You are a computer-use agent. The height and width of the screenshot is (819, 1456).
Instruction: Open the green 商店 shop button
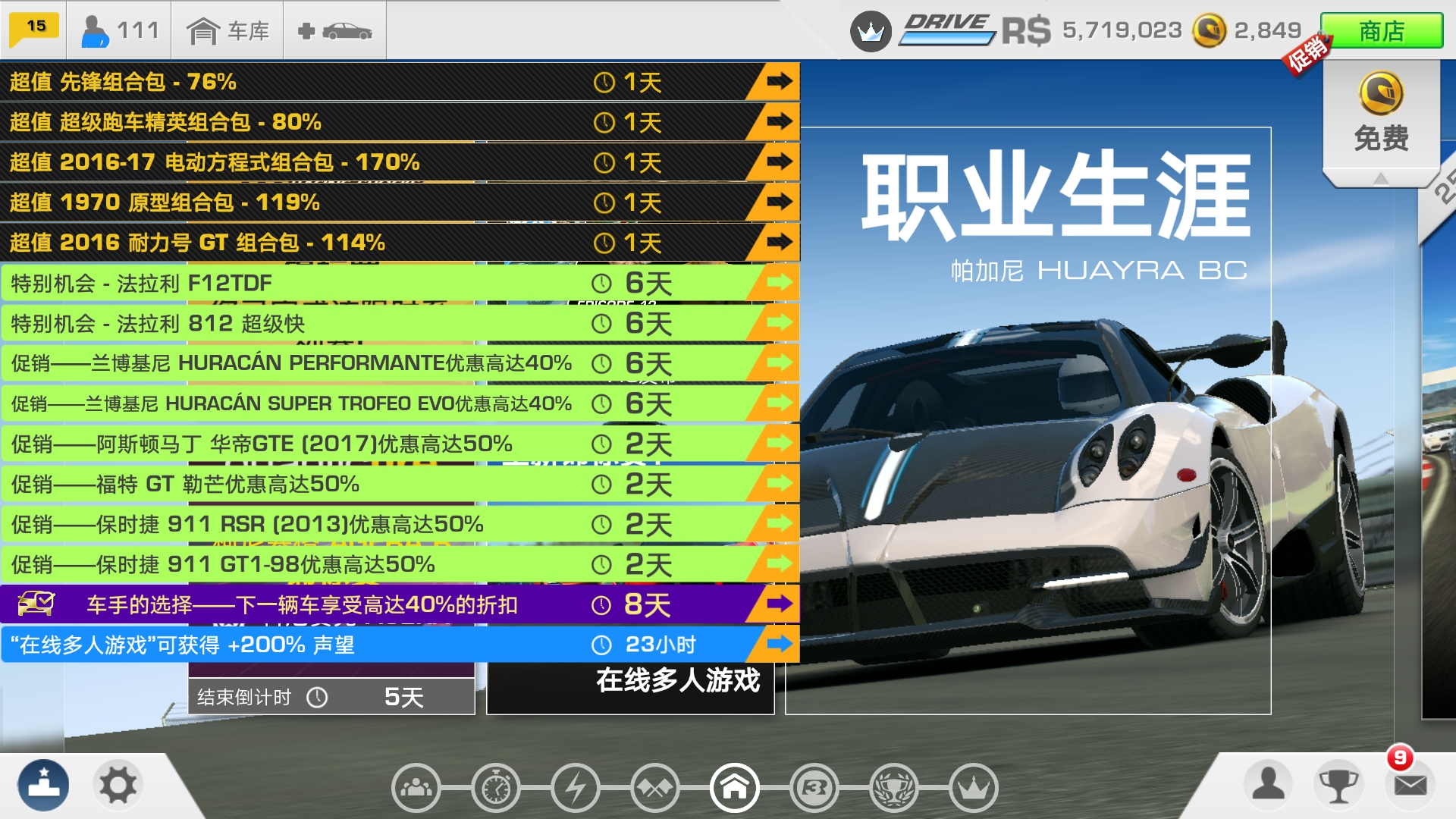(1382, 30)
